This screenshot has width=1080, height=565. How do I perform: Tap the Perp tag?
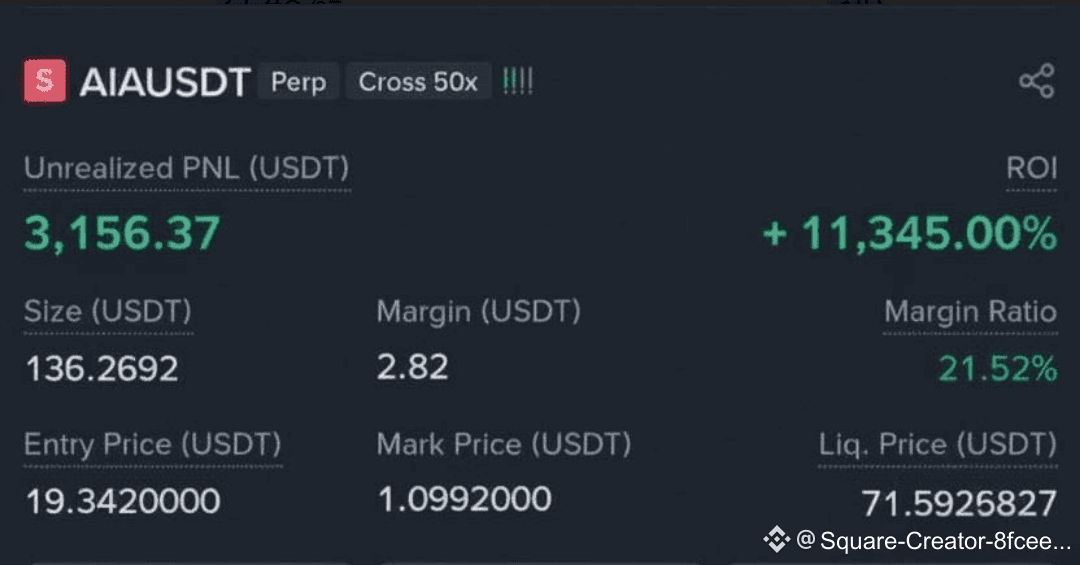[298, 81]
